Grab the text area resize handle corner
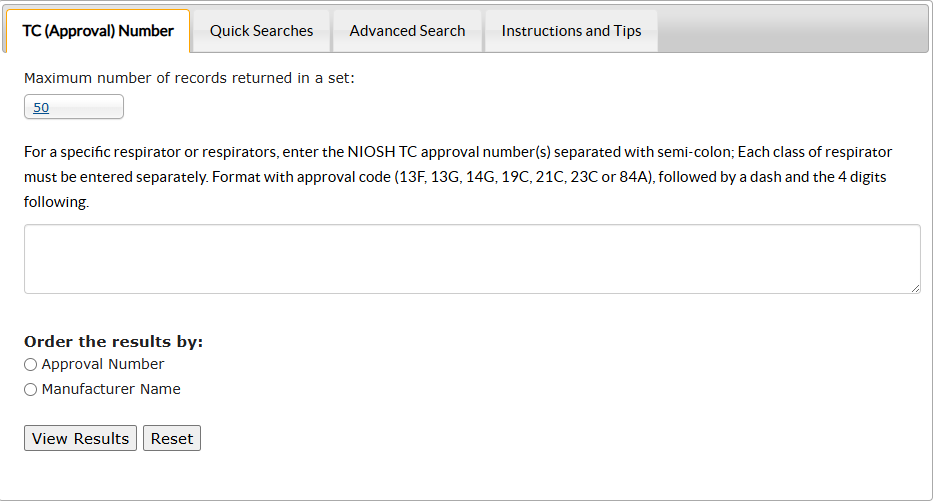Viewport: 934px width, 502px height. [915, 288]
